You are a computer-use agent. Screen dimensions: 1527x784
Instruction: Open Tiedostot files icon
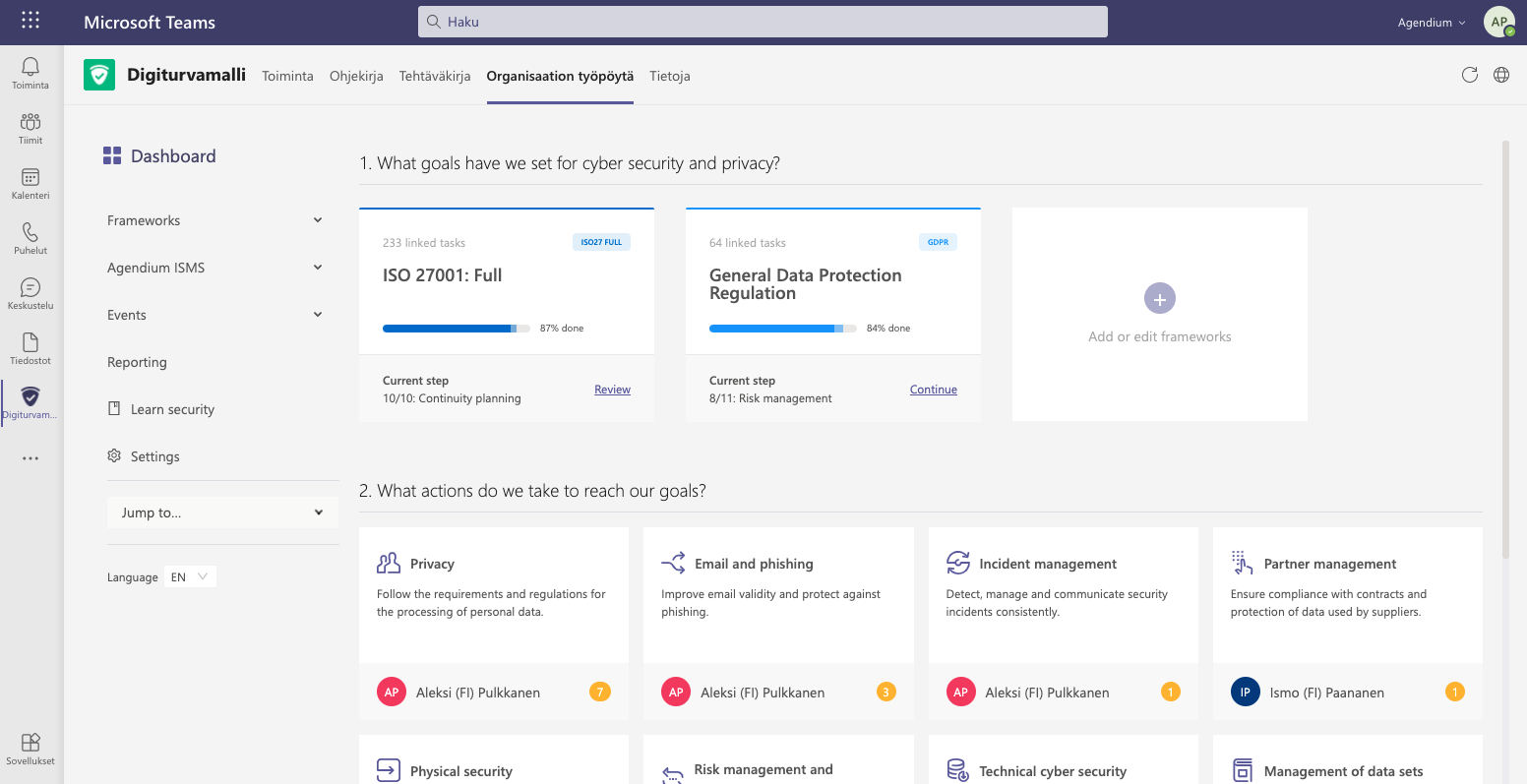(x=31, y=343)
